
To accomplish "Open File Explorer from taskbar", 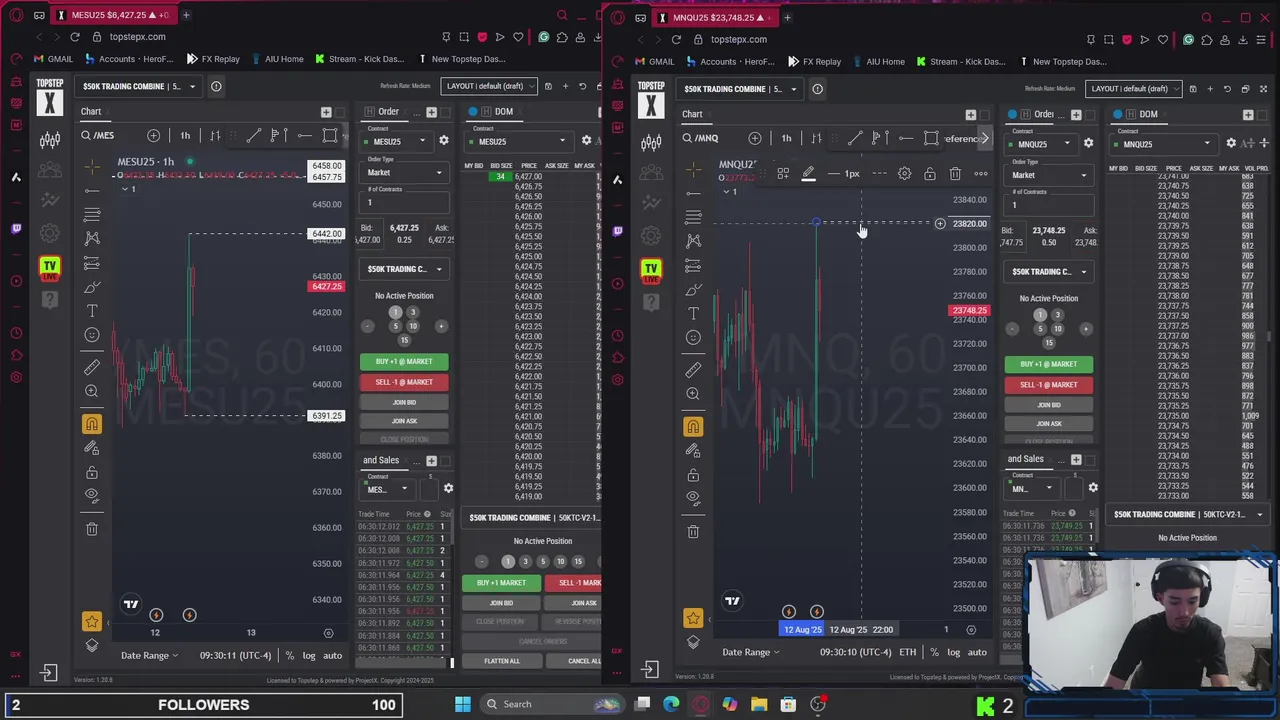I will (x=759, y=704).
